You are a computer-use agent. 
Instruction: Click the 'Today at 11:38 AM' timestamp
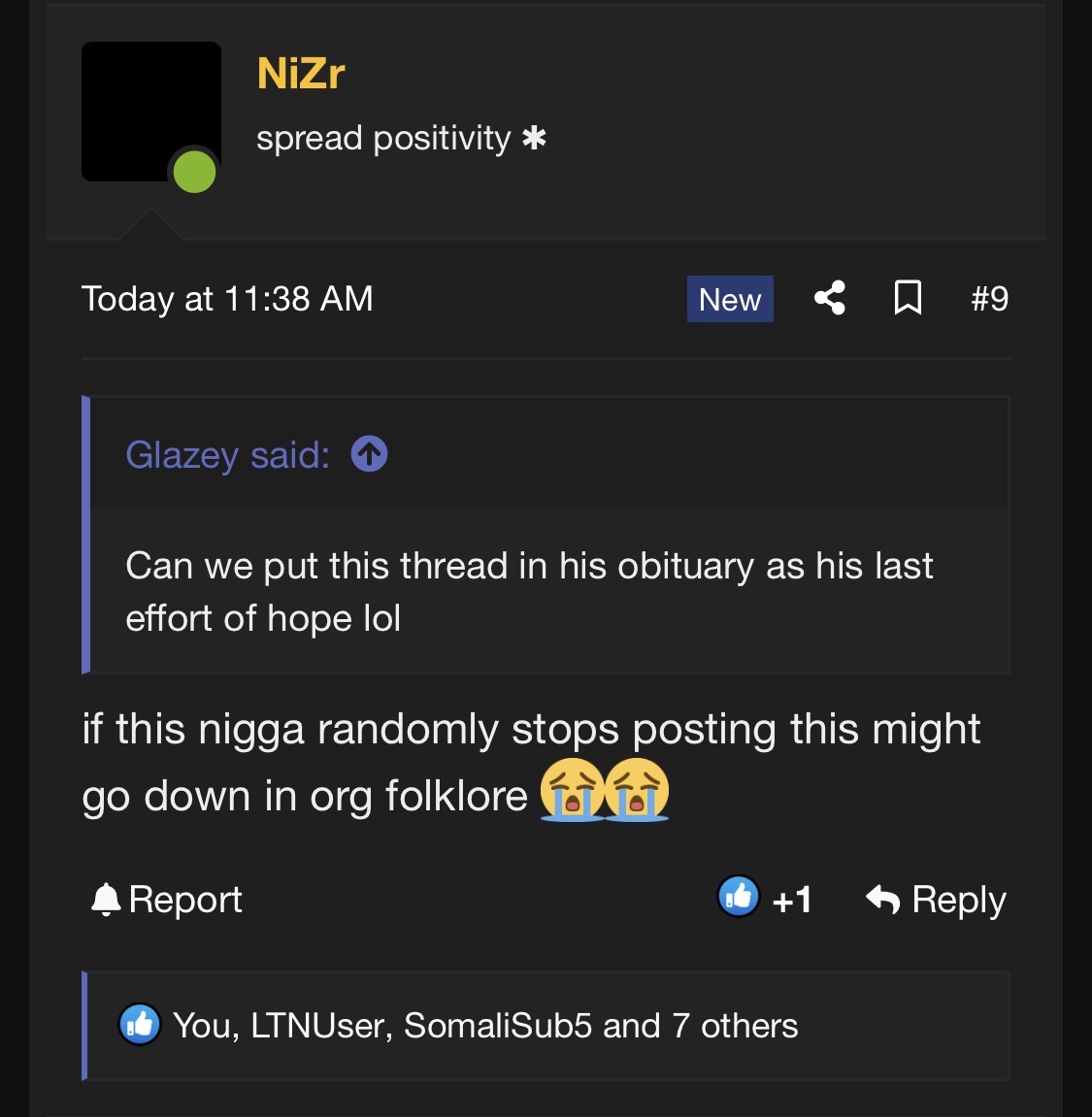tap(227, 299)
